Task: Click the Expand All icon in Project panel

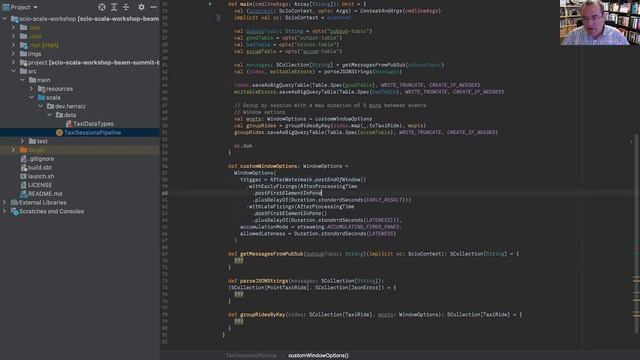Action: 114,7
